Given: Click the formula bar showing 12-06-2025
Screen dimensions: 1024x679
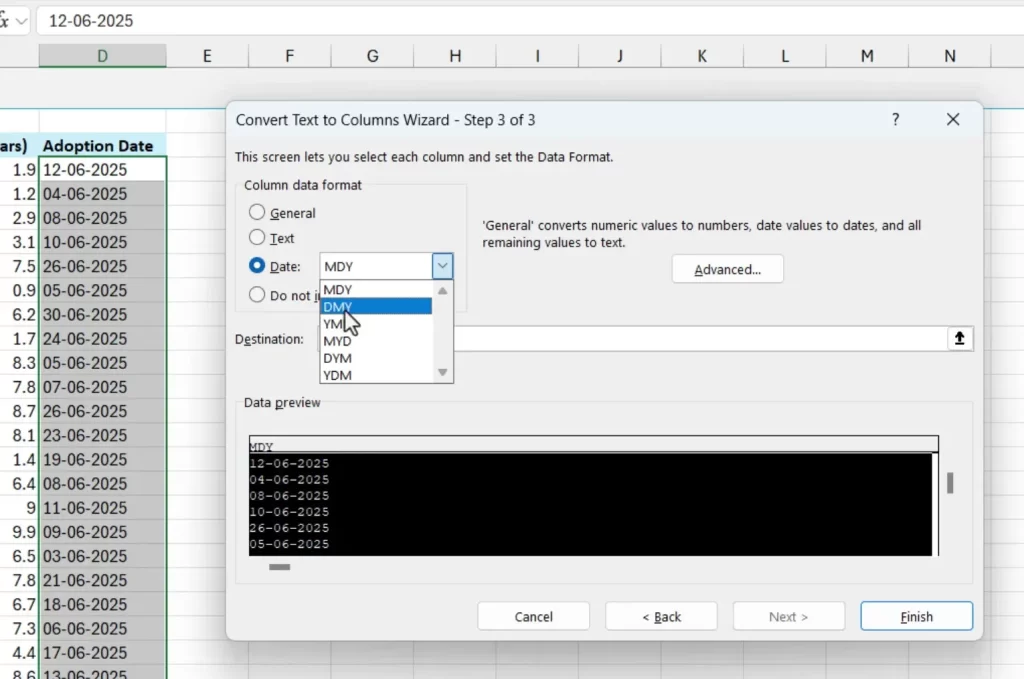Looking at the screenshot, I should [529, 21].
